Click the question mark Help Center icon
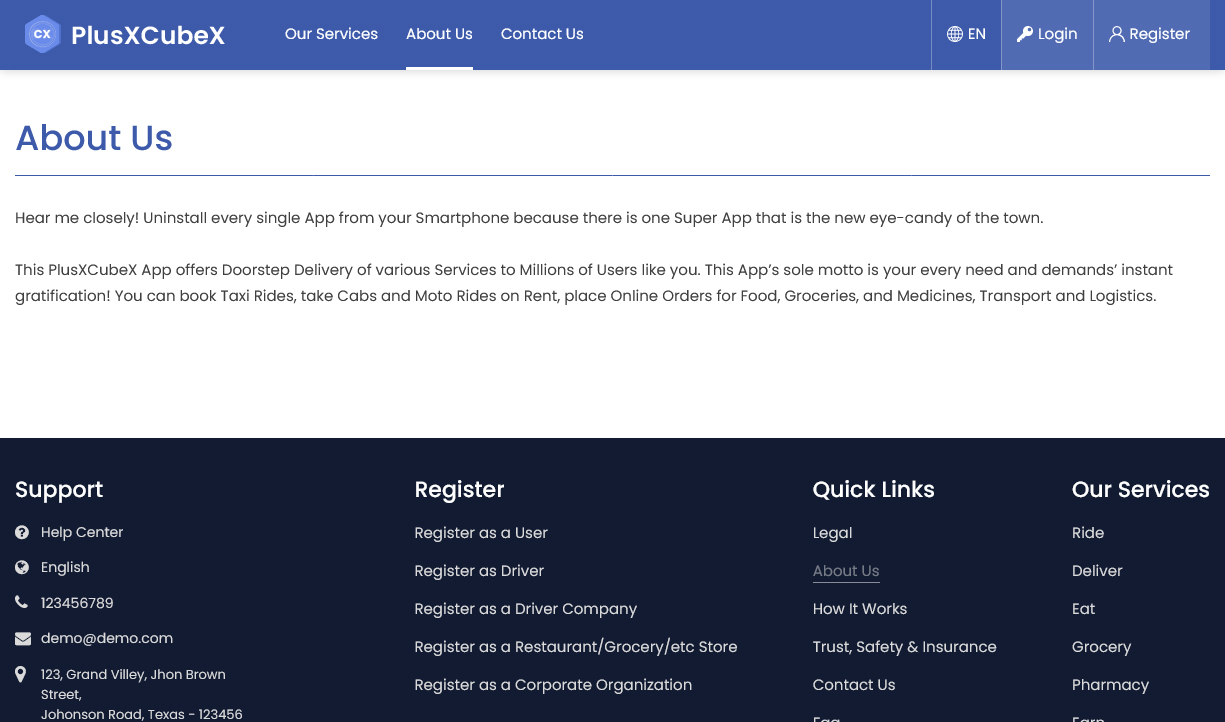 coord(22,532)
